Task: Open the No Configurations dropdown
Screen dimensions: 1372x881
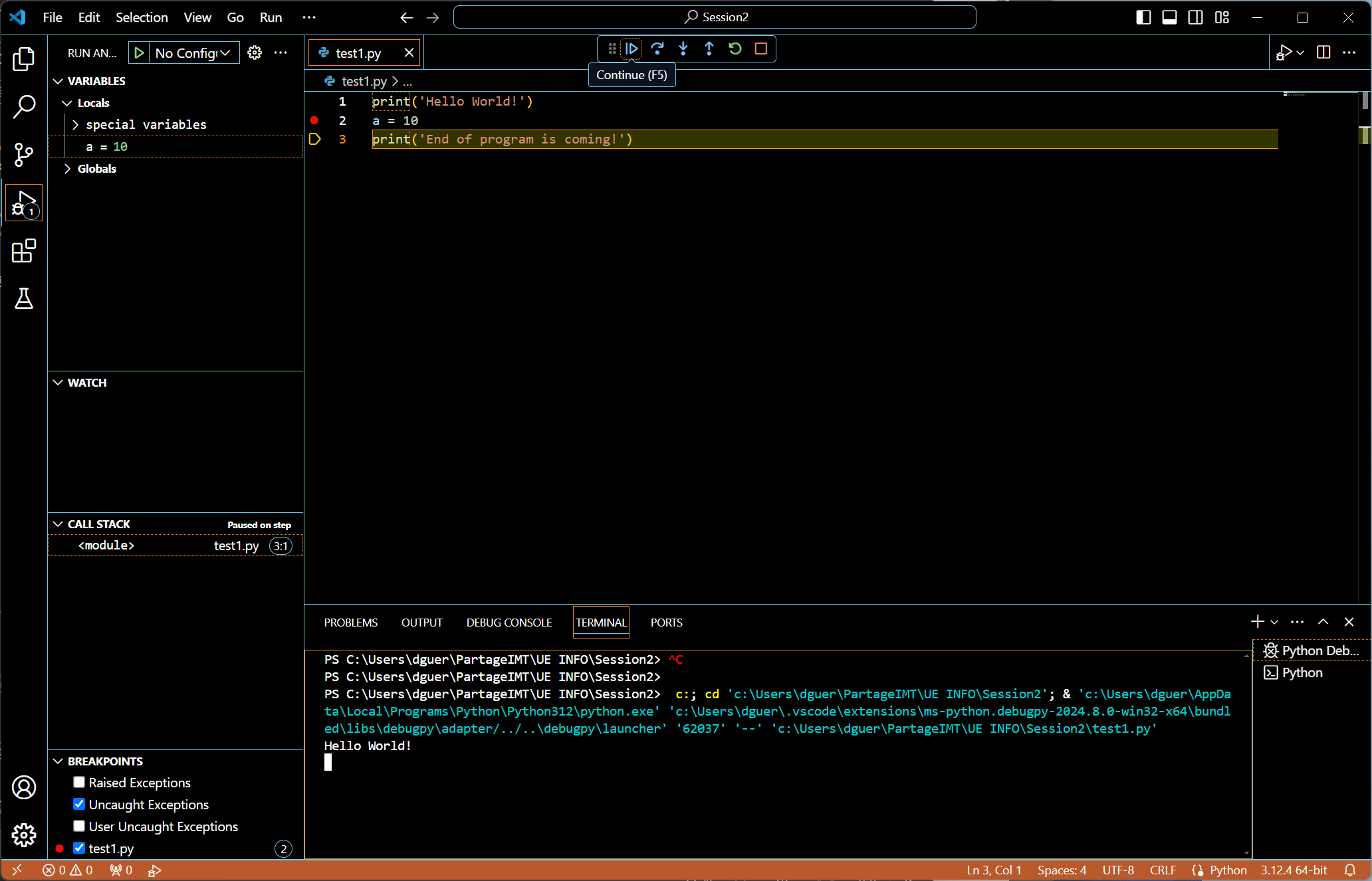Action: pos(193,53)
